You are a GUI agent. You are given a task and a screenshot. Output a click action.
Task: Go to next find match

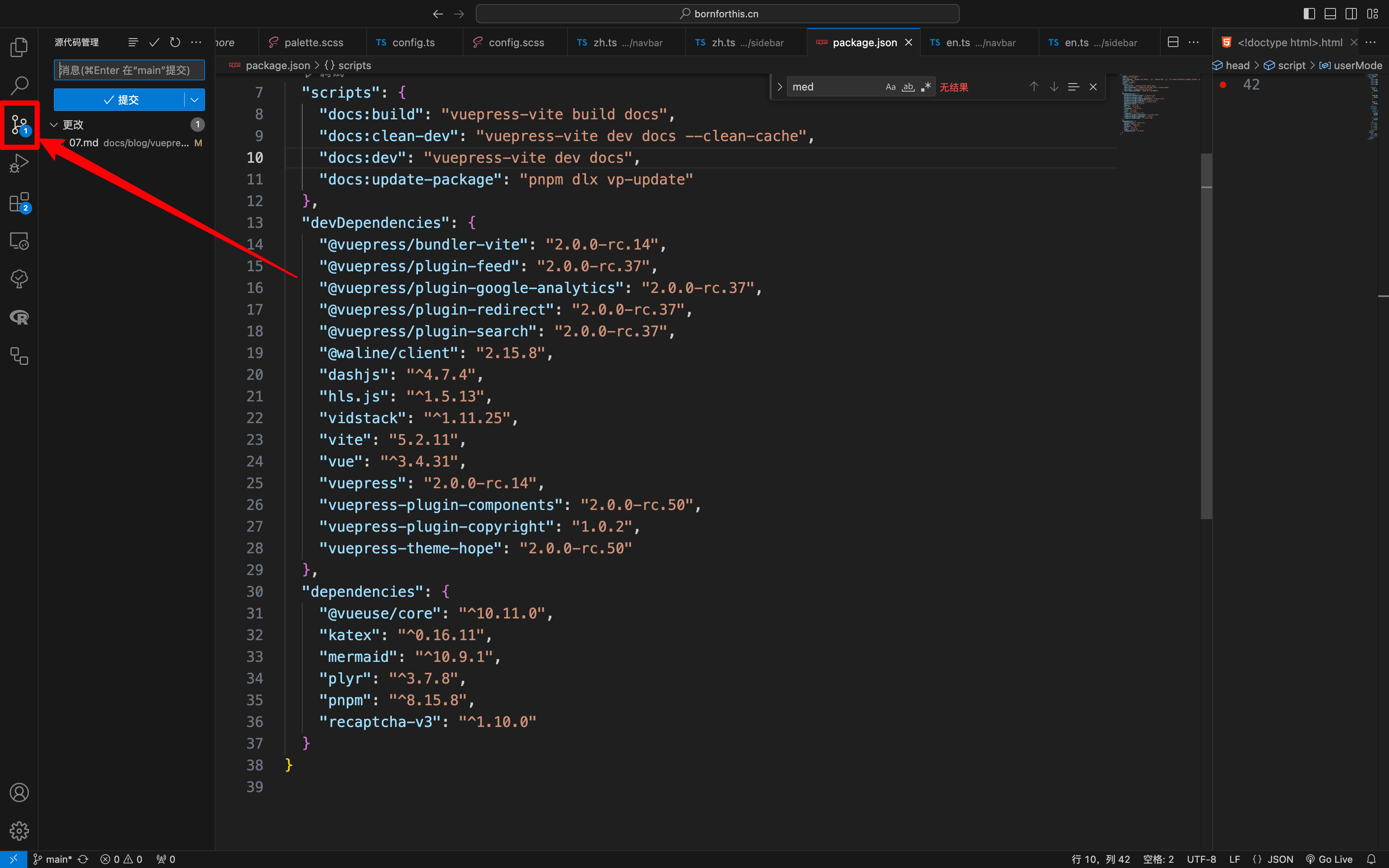coord(1054,87)
